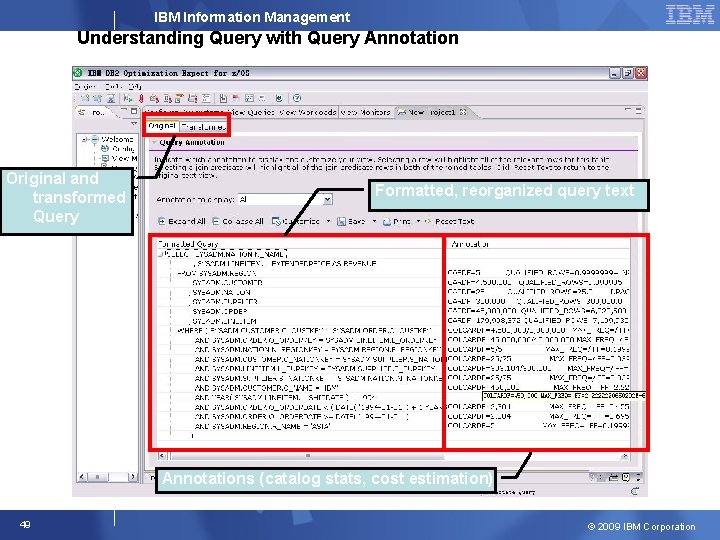
Task: Select the SYSADM.SUPPLIER row
Action: coord(225,302)
